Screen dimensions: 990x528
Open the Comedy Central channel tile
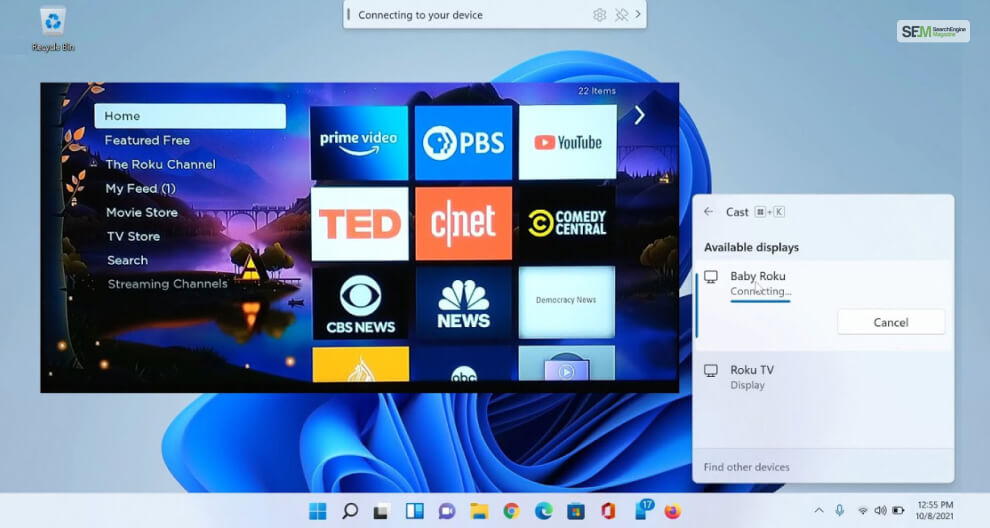[567, 223]
